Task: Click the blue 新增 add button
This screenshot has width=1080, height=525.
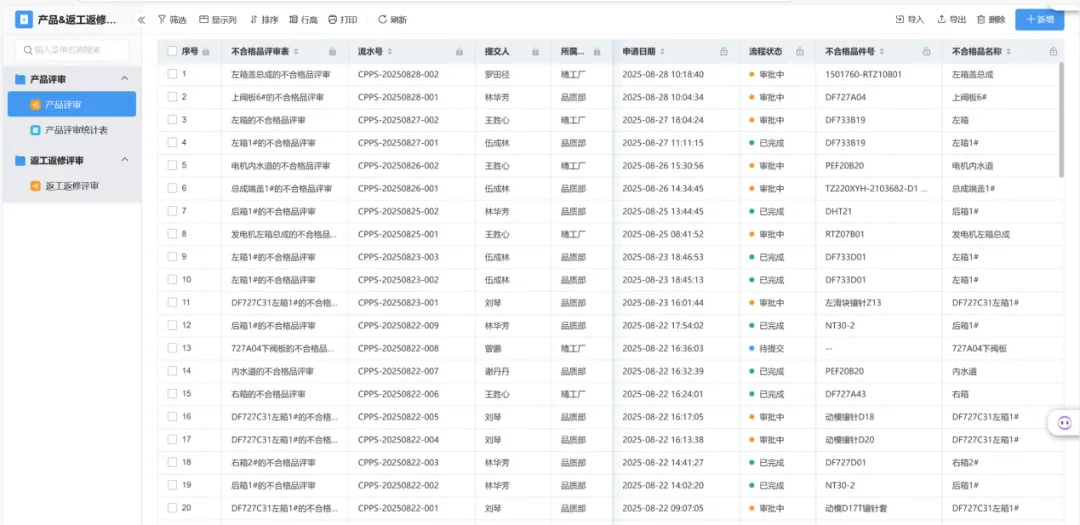Action: [x=1039, y=20]
